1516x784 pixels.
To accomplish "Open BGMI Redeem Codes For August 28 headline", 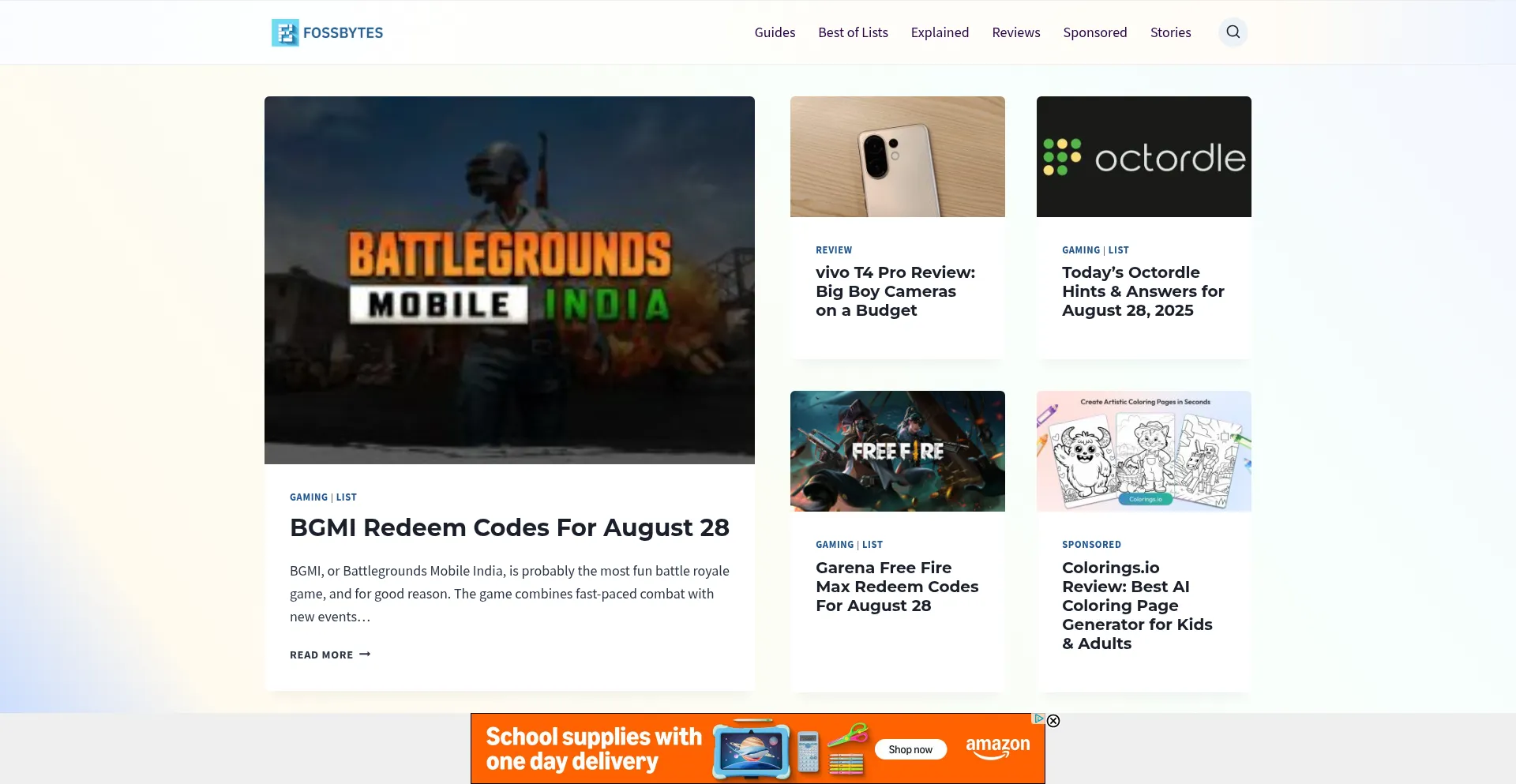I will click(x=509, y=527).
